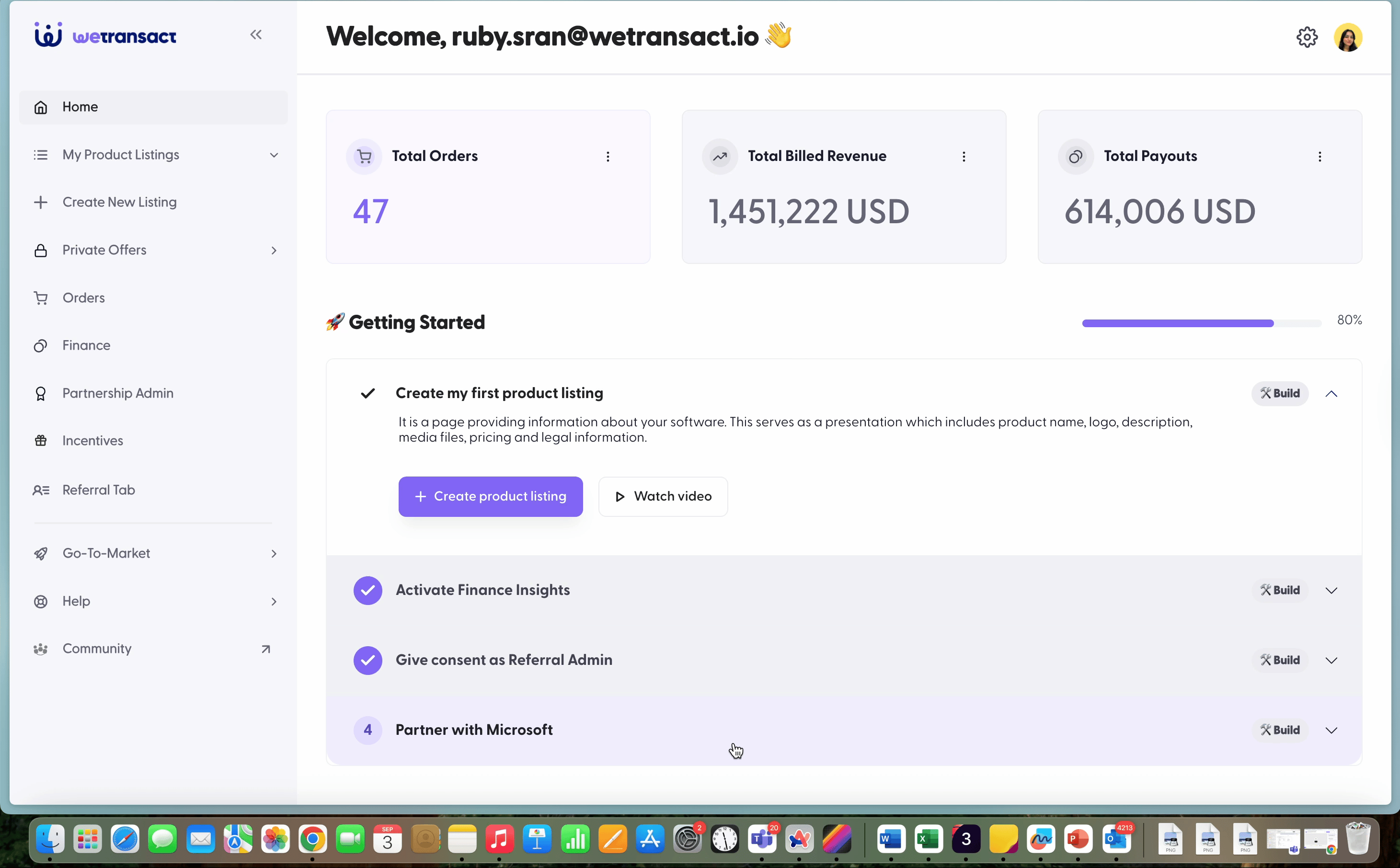Open Microsoft Excel from the dock
This screenshot has height=868, width=1400.
929,840
